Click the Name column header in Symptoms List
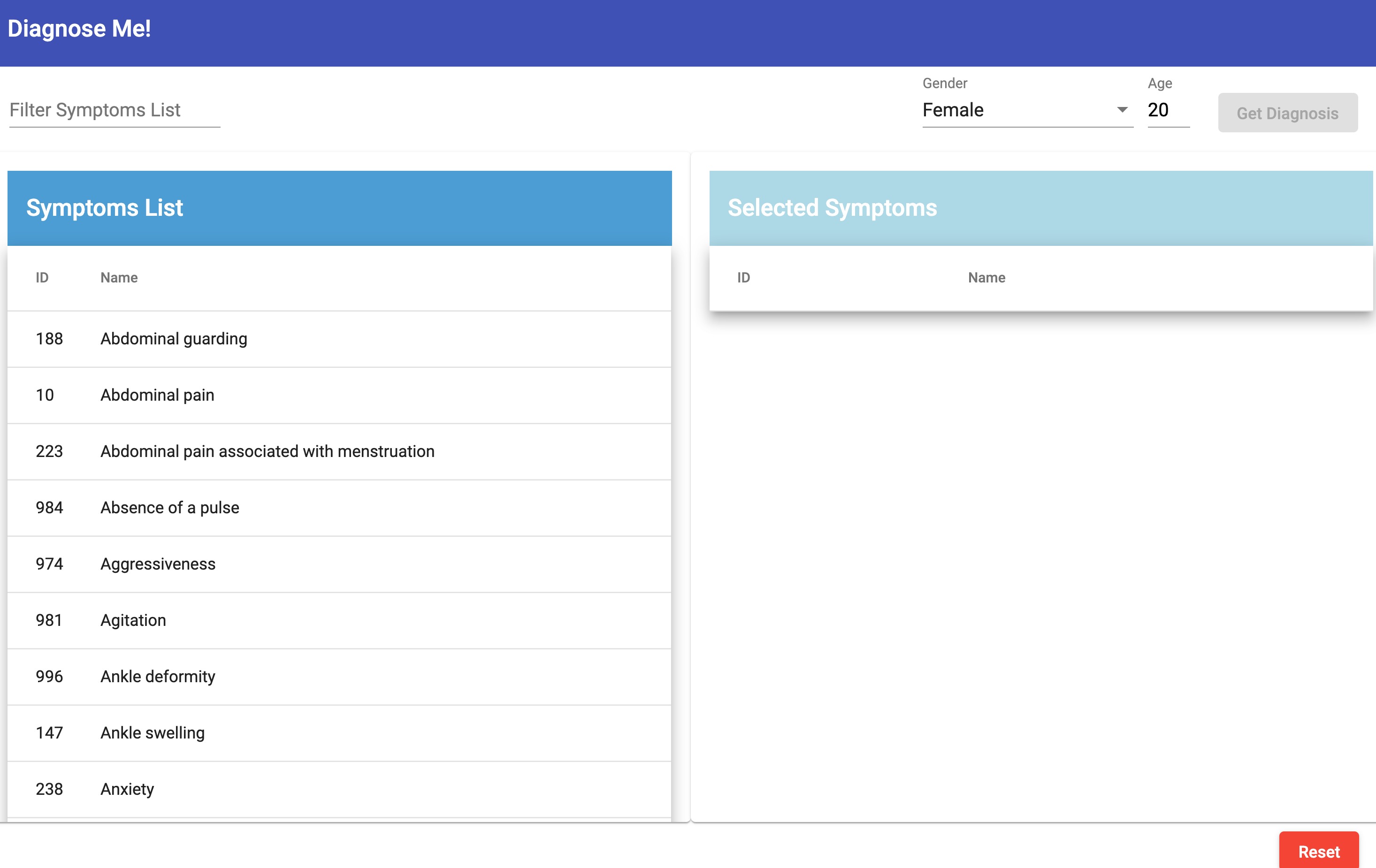Viewport: 1376px width, 868px height. (x=119, y=278)
